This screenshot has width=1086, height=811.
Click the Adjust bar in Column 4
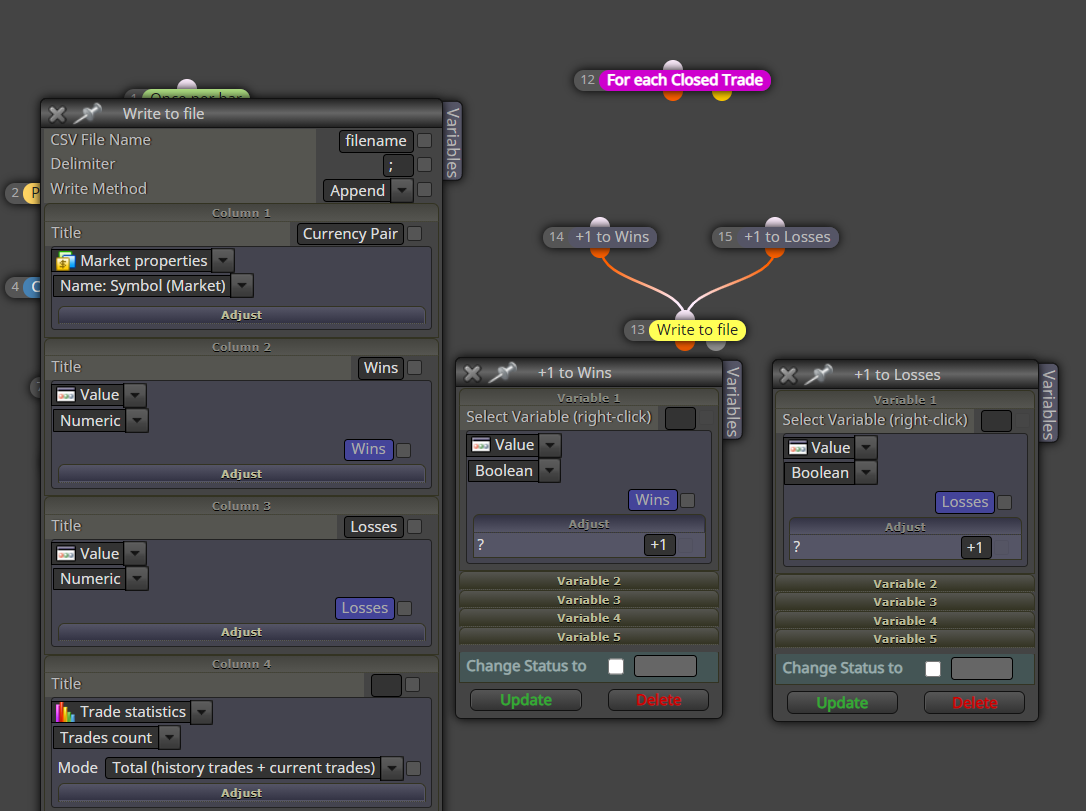click(x=241, y=793)
